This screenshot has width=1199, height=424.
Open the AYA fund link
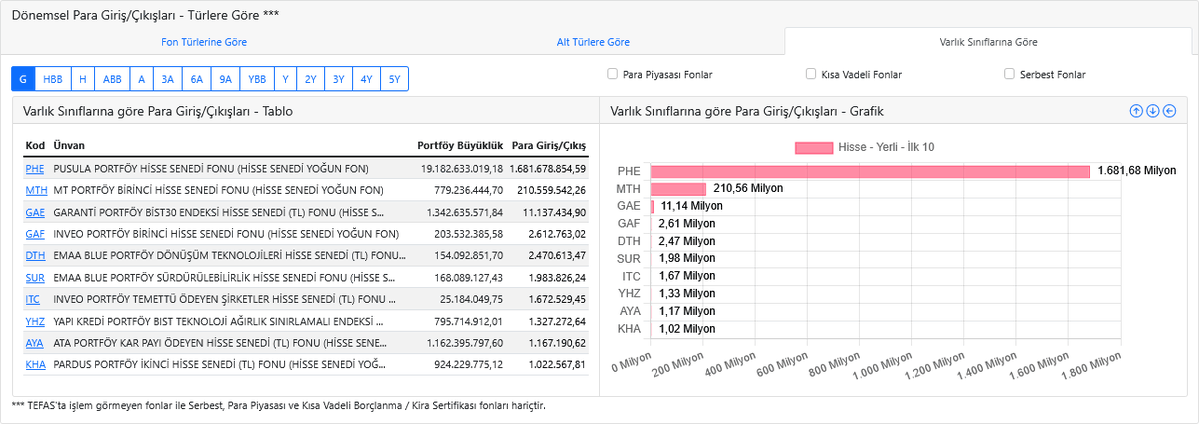point(34,343)
